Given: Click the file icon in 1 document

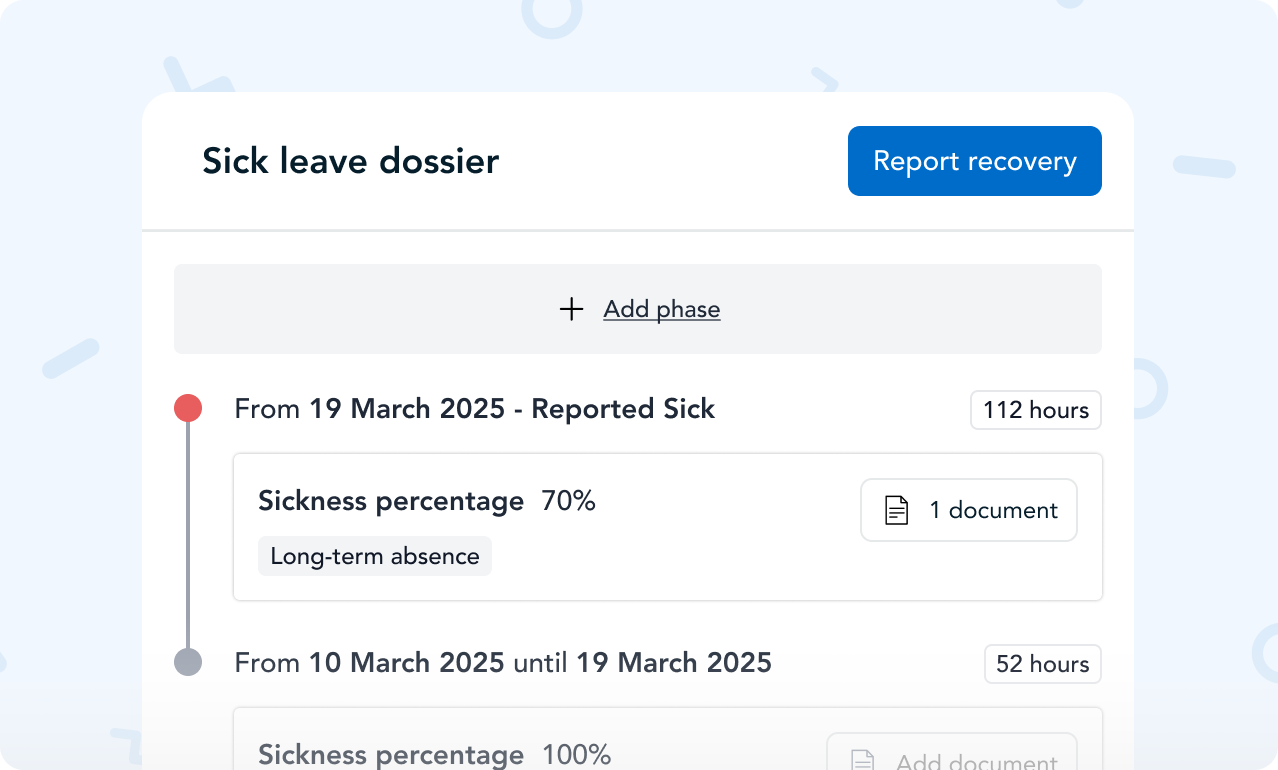Looking at the screenshot, I should coord(897,511).
